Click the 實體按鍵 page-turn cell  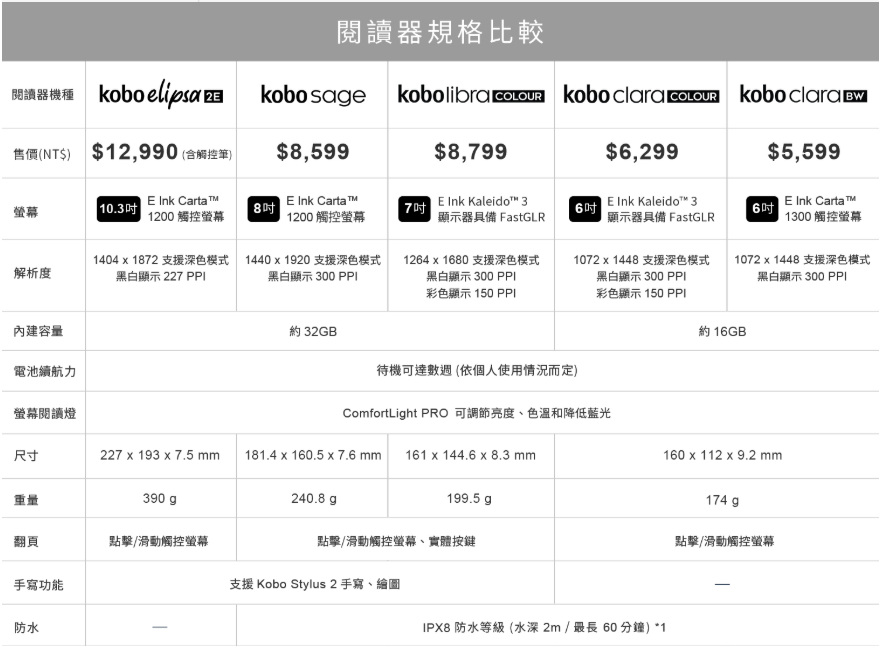(x=397, y=541)
